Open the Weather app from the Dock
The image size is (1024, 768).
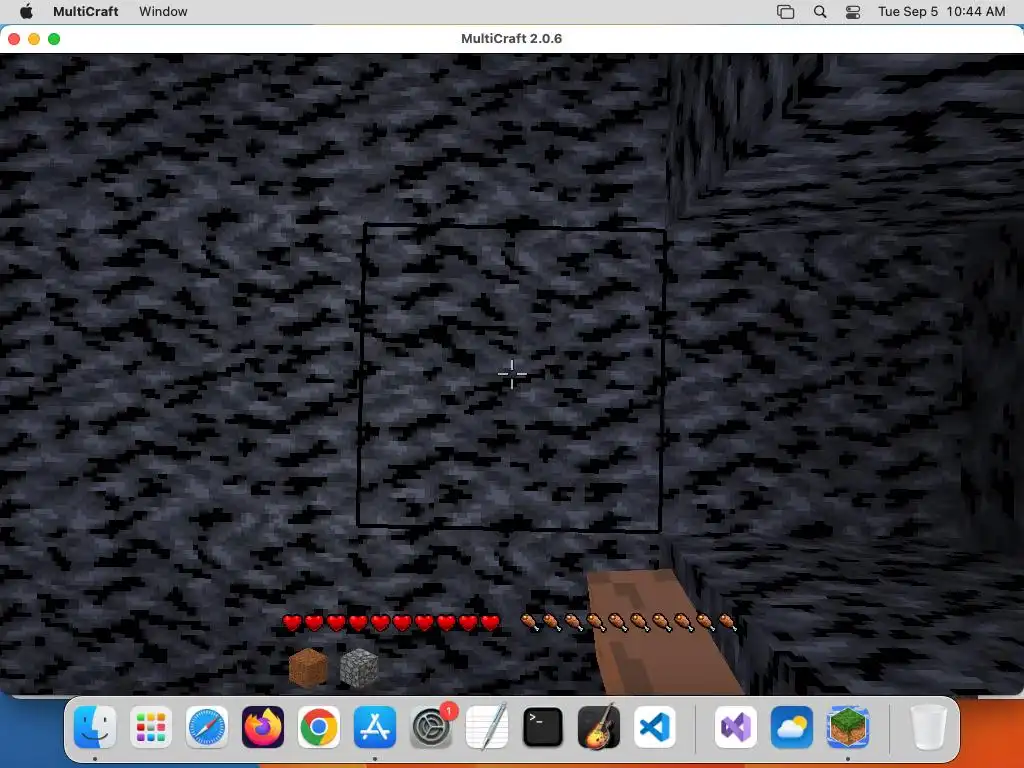click(792, 727)
